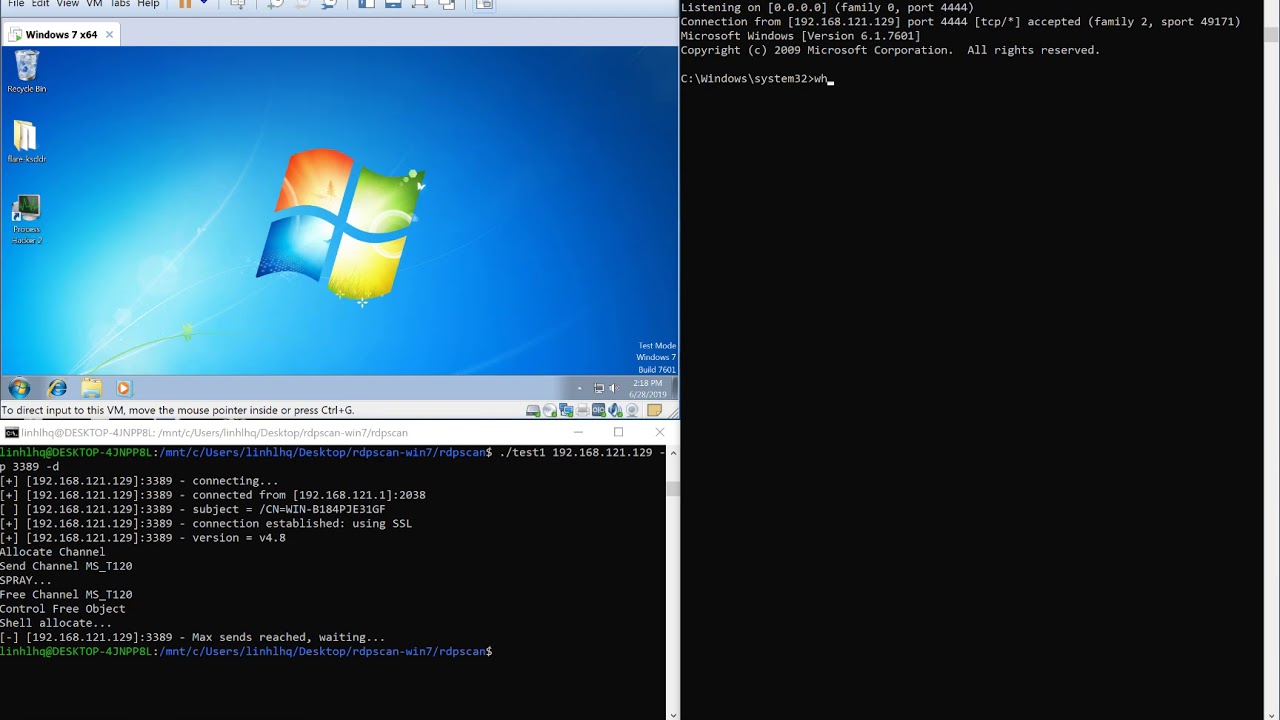Click the Show desktop strip in Windows 7 taskbar
1280x720 pixels.
(x=676, y=388)
